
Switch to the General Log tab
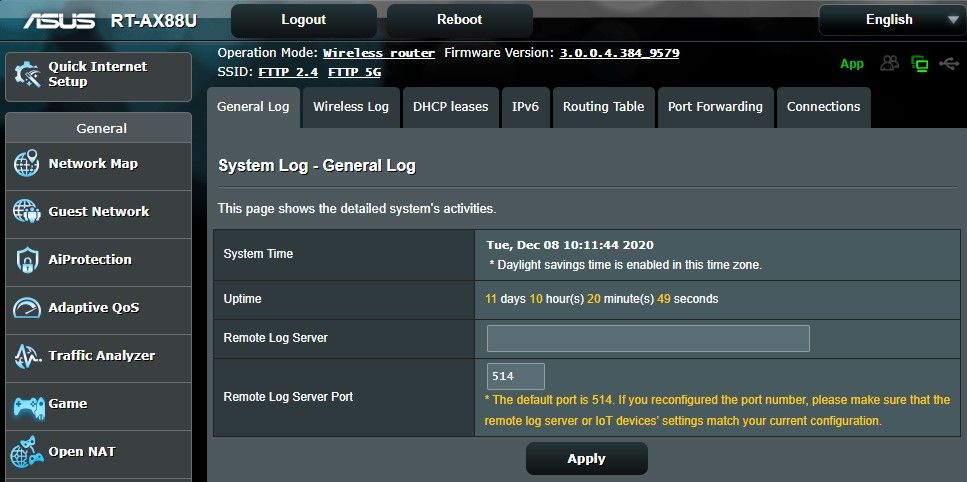pos(253,107)
